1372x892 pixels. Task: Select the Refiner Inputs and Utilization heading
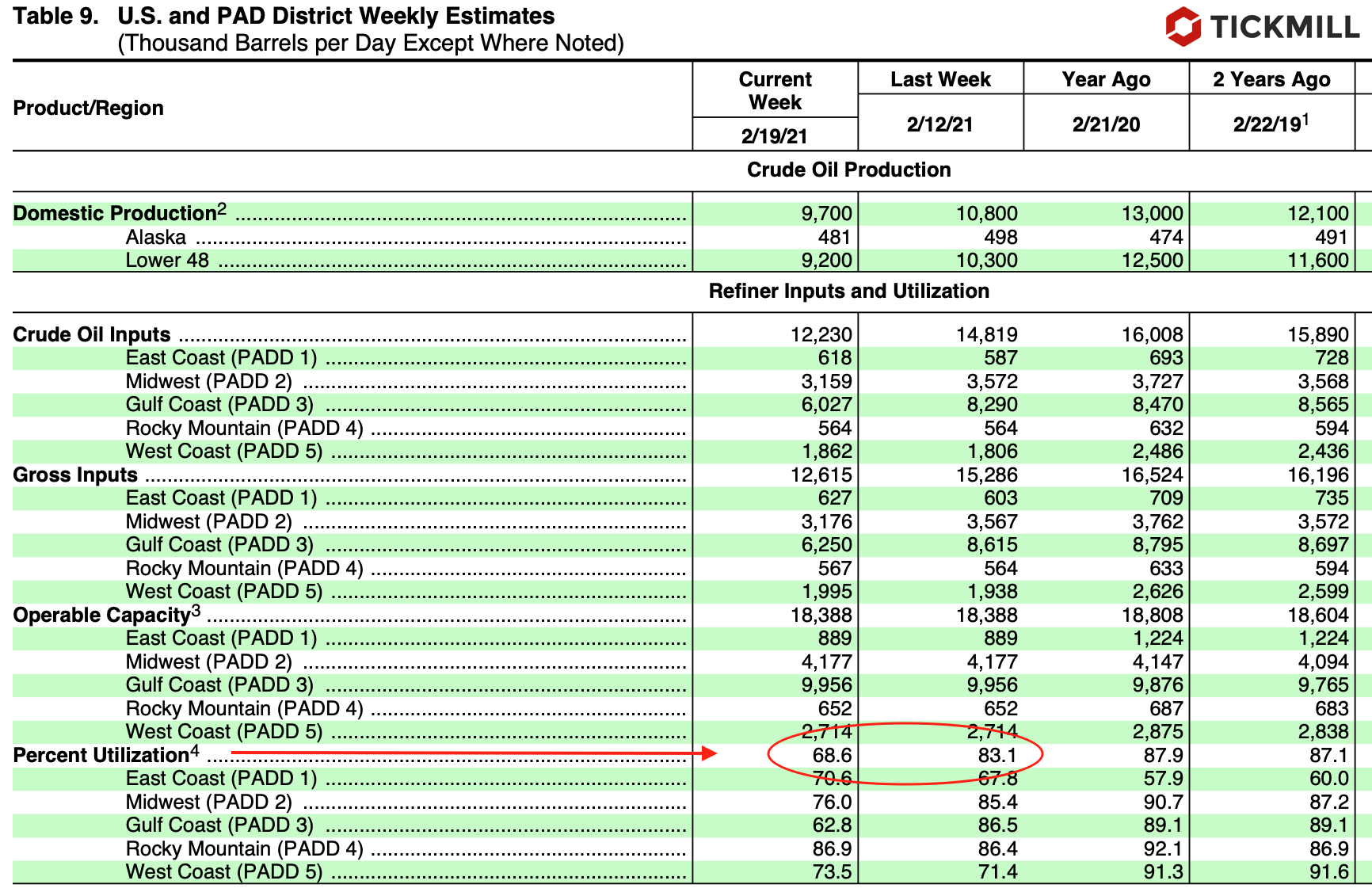tap(848, 291)
